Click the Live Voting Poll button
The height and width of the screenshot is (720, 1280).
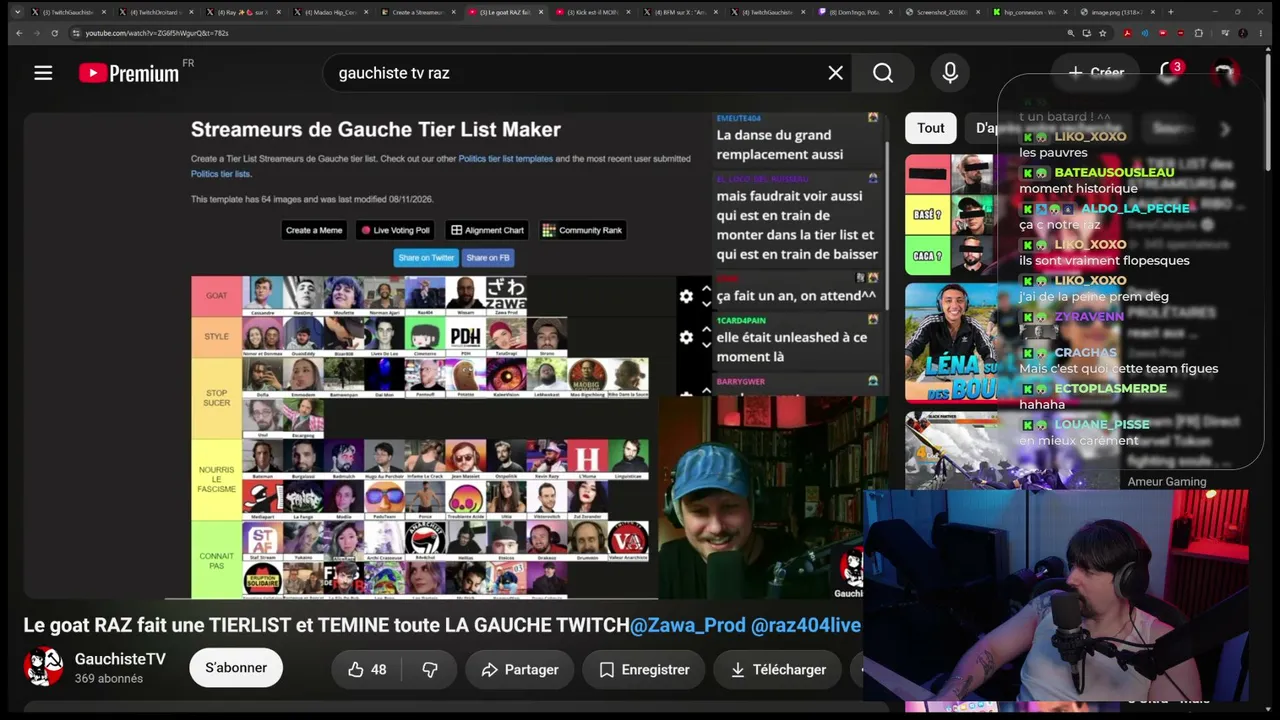[395, 230]
